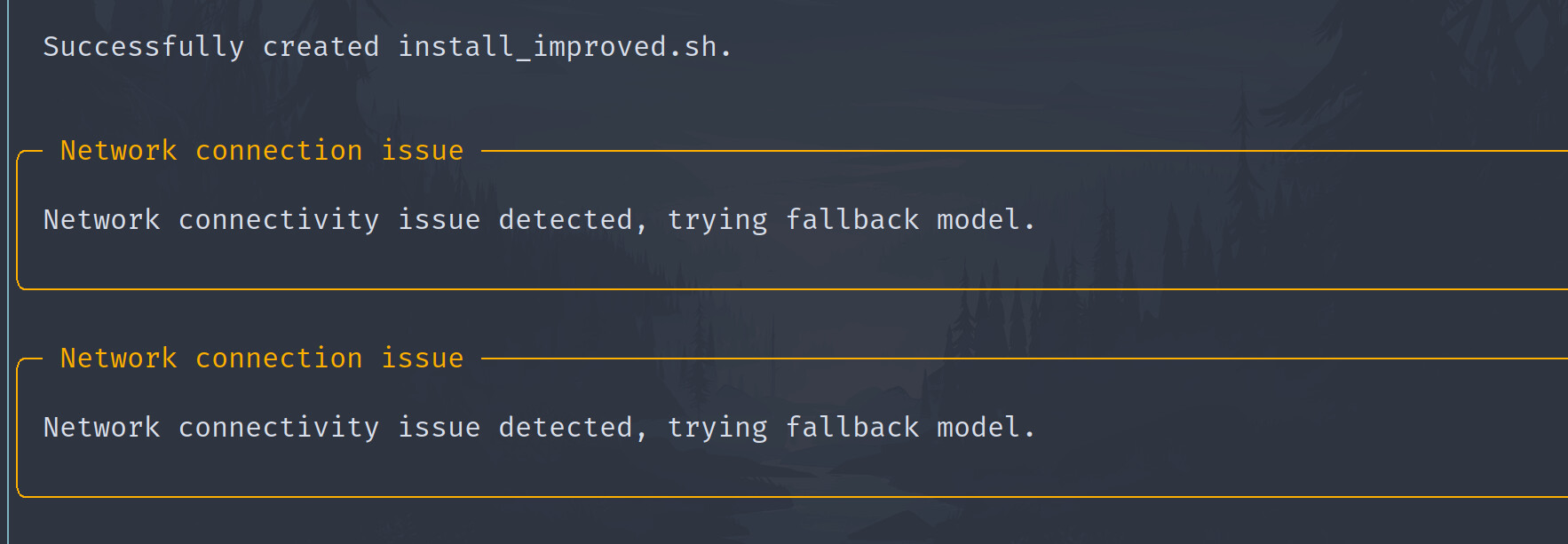Image resolution: width=1568 pixels, height=544 pixels.
Task: Click the word "issue" in the upper orange title
Action: (423, 151)
